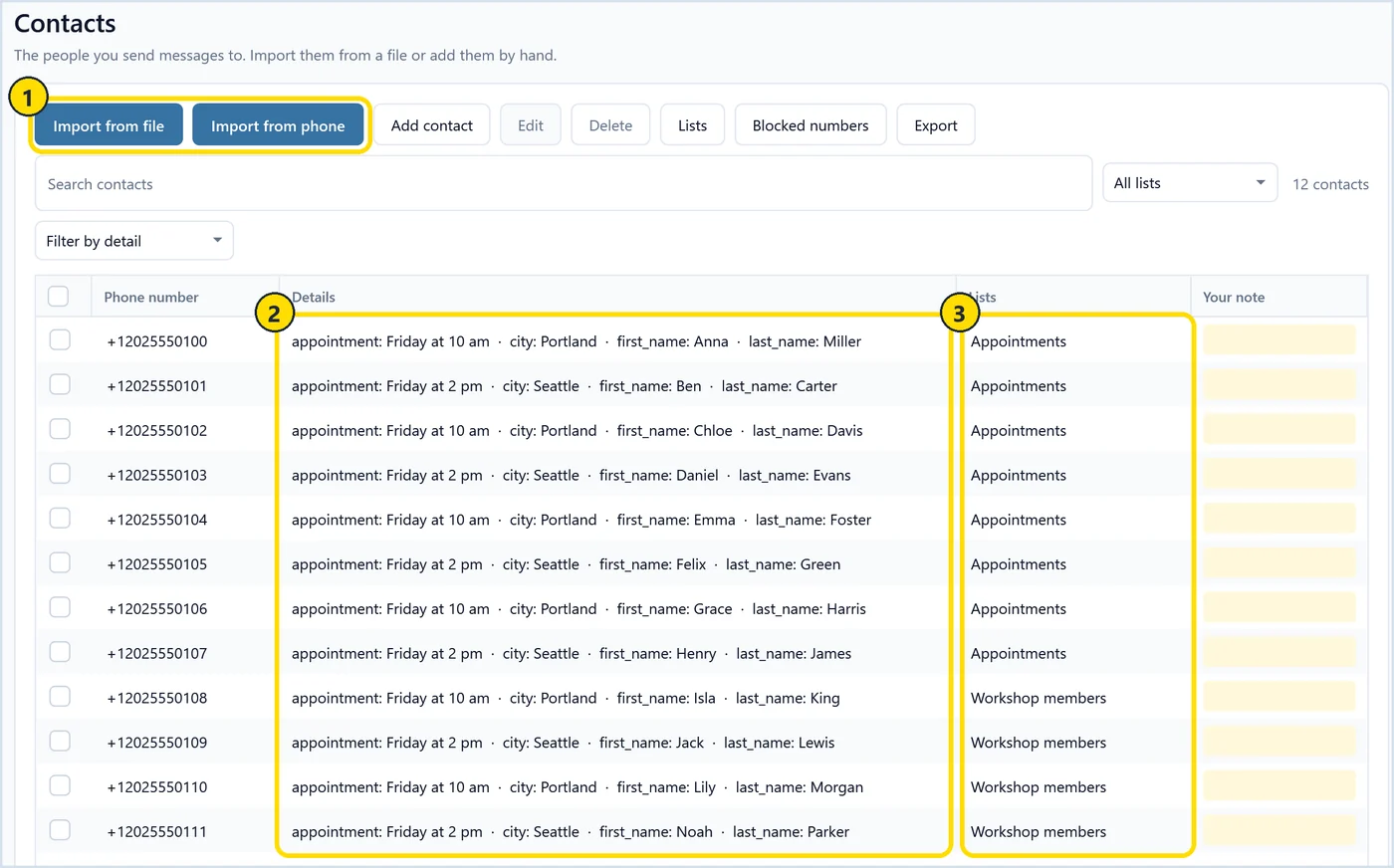
Task: Select the checkbox for +12025550101
Action: coord(60,385)
